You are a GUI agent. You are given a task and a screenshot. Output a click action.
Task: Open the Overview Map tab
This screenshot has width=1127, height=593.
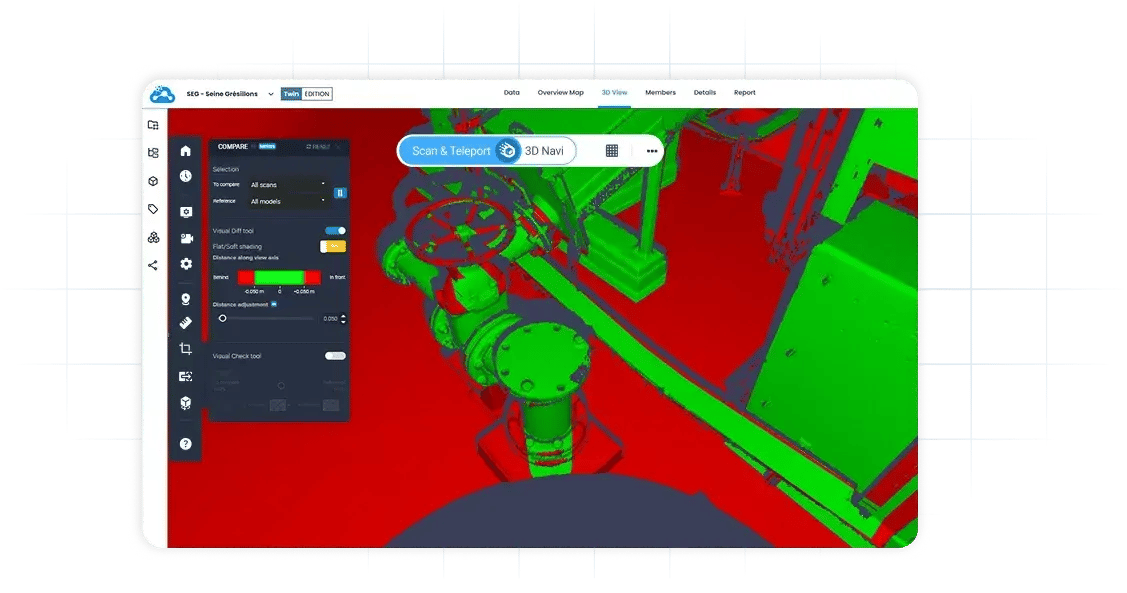(561, 93)
